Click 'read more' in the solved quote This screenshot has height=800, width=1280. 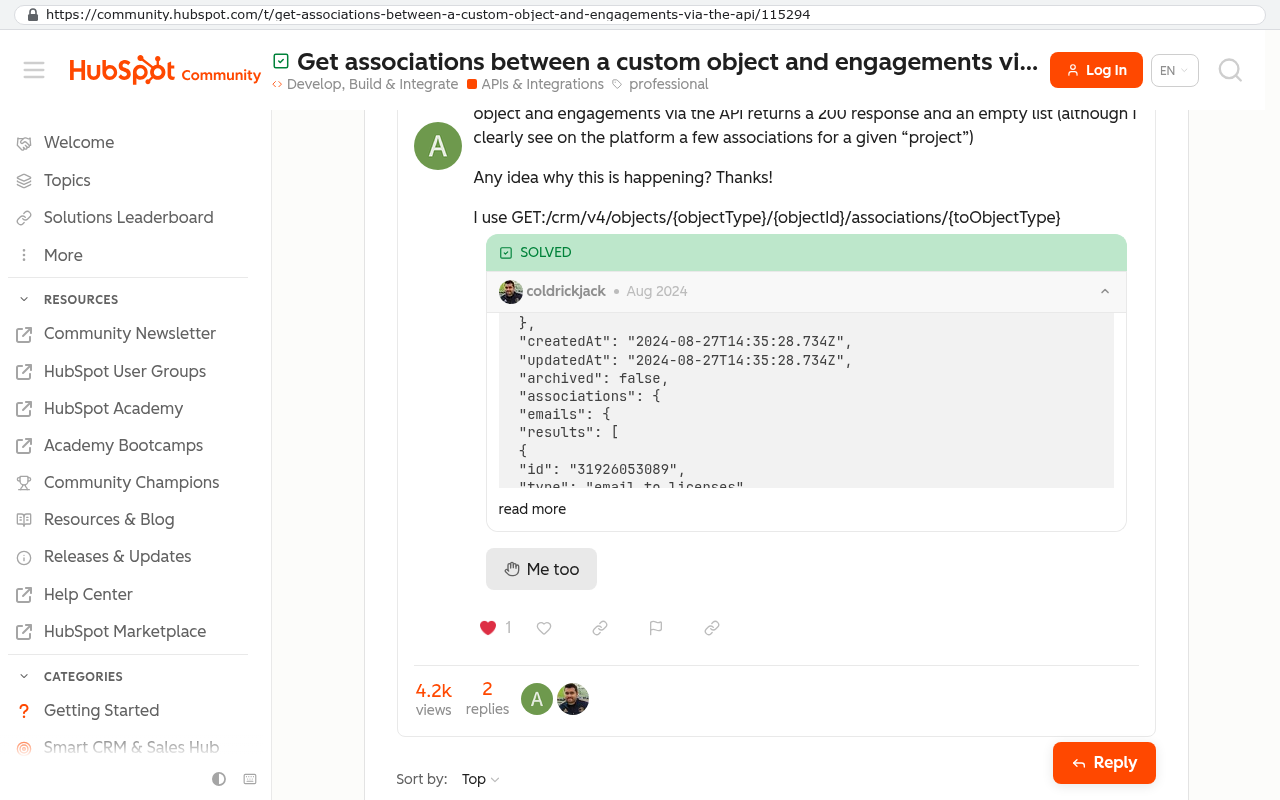[x=532, y=509]
